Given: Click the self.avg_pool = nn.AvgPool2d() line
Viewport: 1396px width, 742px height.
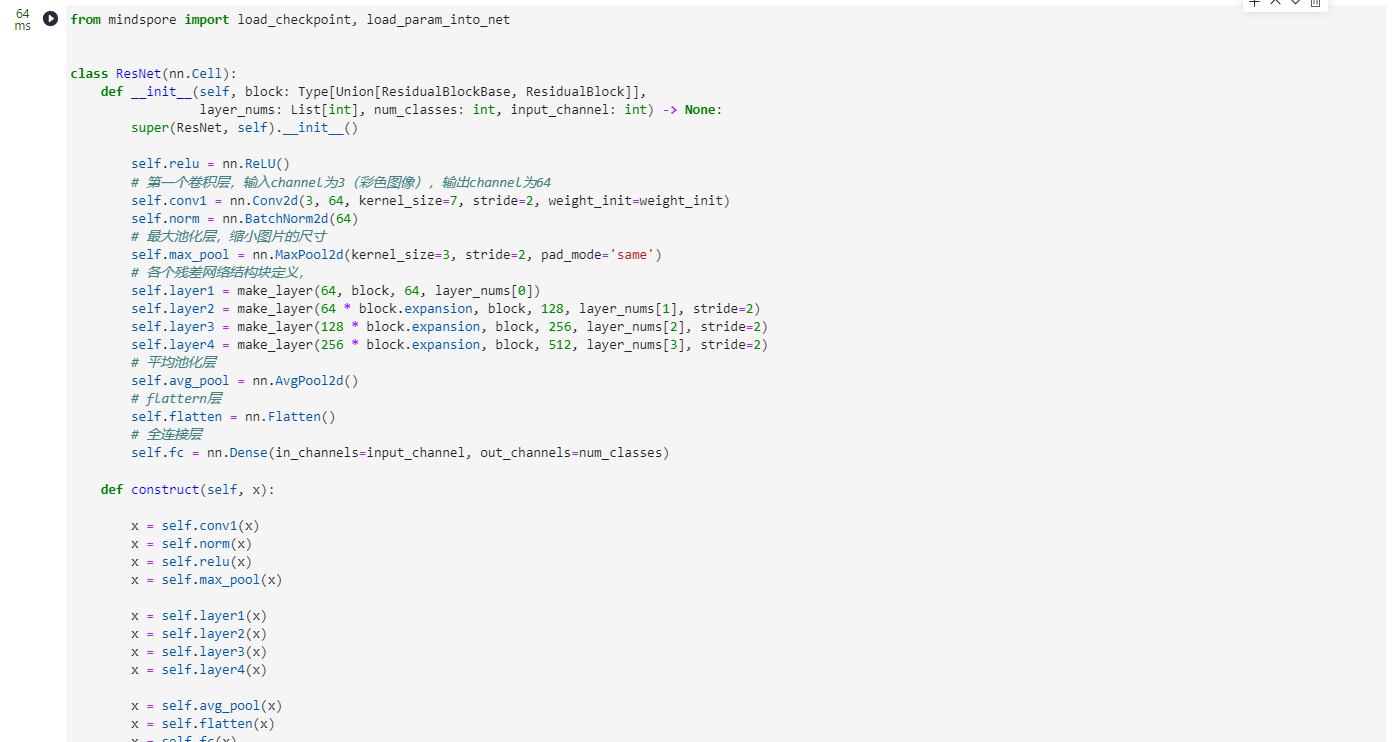Looking at the screenshot, I should point(245,380).
